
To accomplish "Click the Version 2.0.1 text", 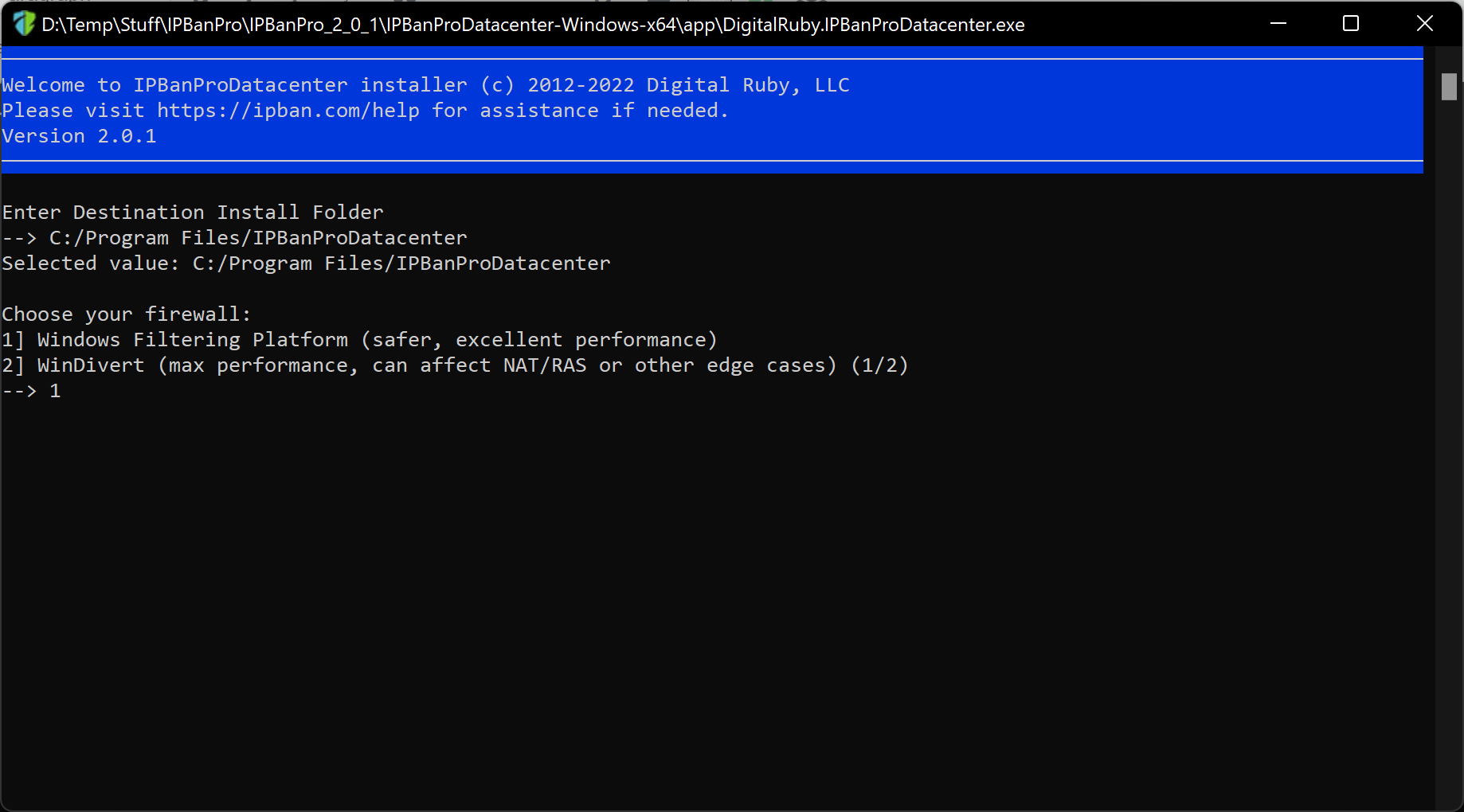I will pyautogui.click(x=79, y=136).
